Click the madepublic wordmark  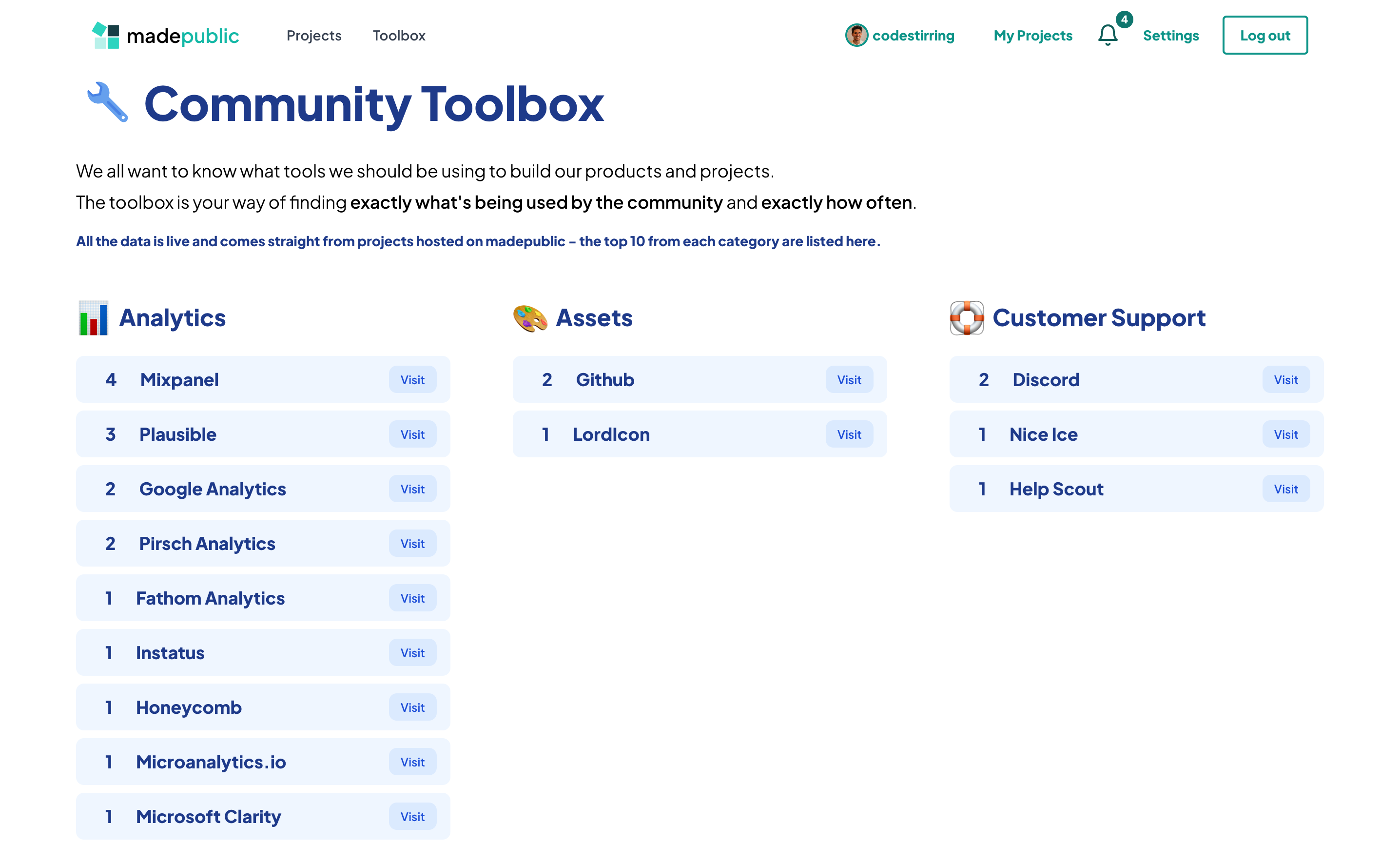(x=183, y=36)
